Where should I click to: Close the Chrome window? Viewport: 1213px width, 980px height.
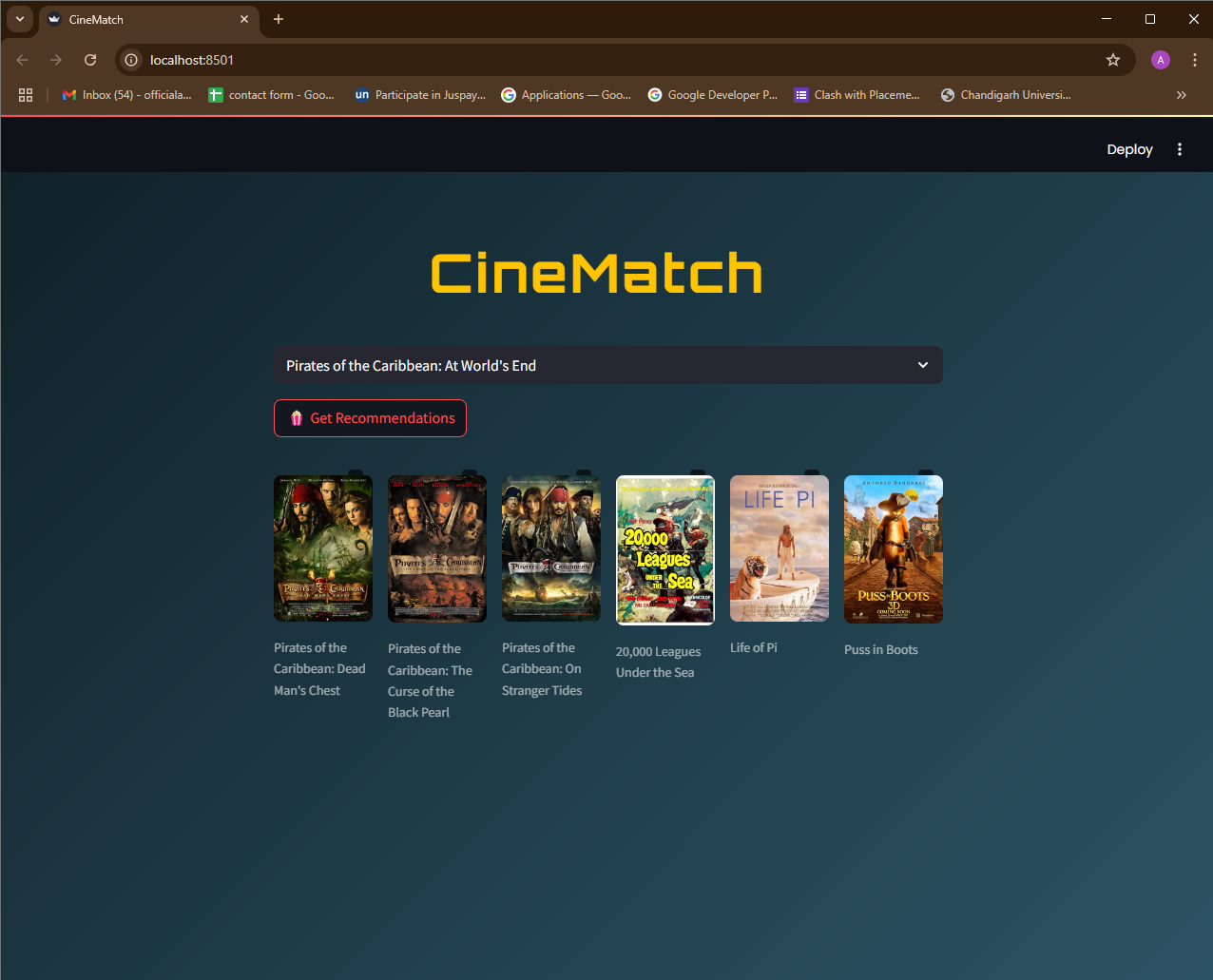click(x=1193, y=19)
